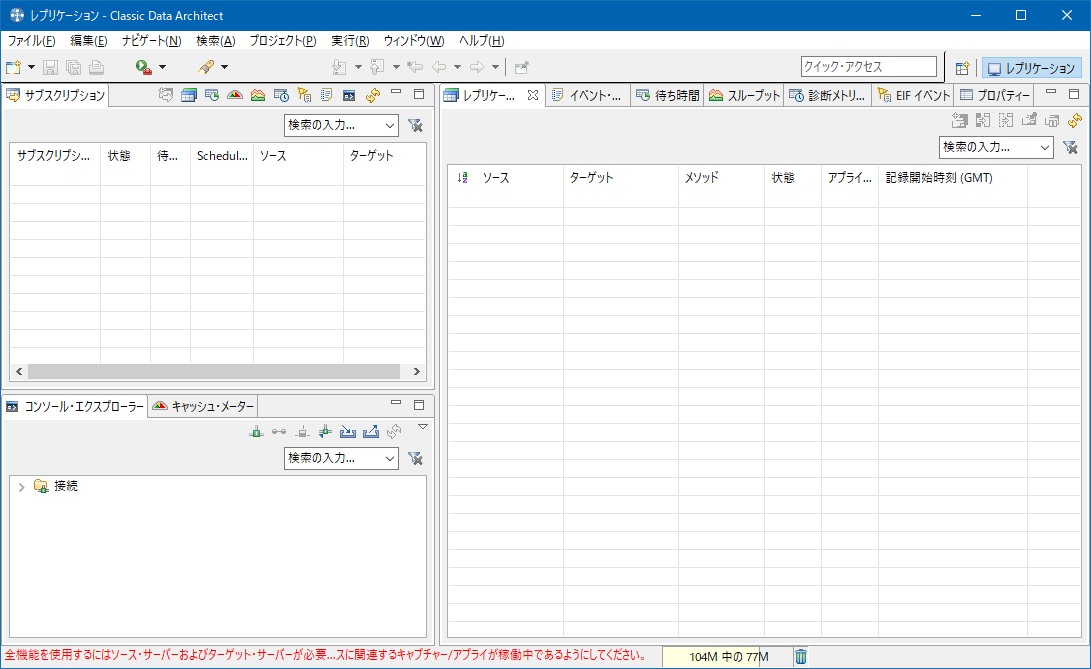Click the flashlight search icon in toolbar
The width and height of the screenshot is (1091, 669).
(x=206, y=68)
